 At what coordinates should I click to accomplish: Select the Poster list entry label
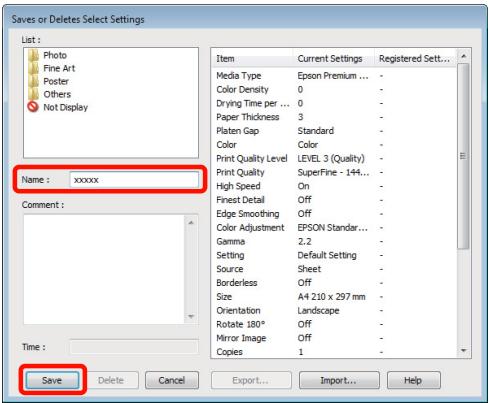coord(56,81)
